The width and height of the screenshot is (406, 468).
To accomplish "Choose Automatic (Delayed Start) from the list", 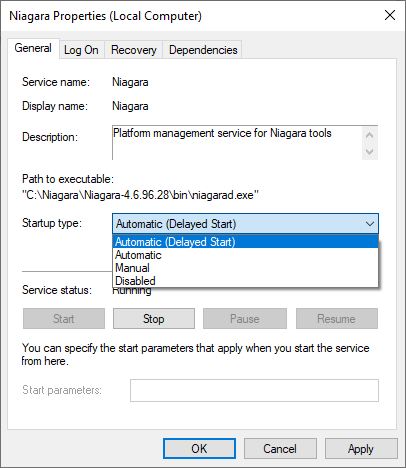I will [245, 242].
